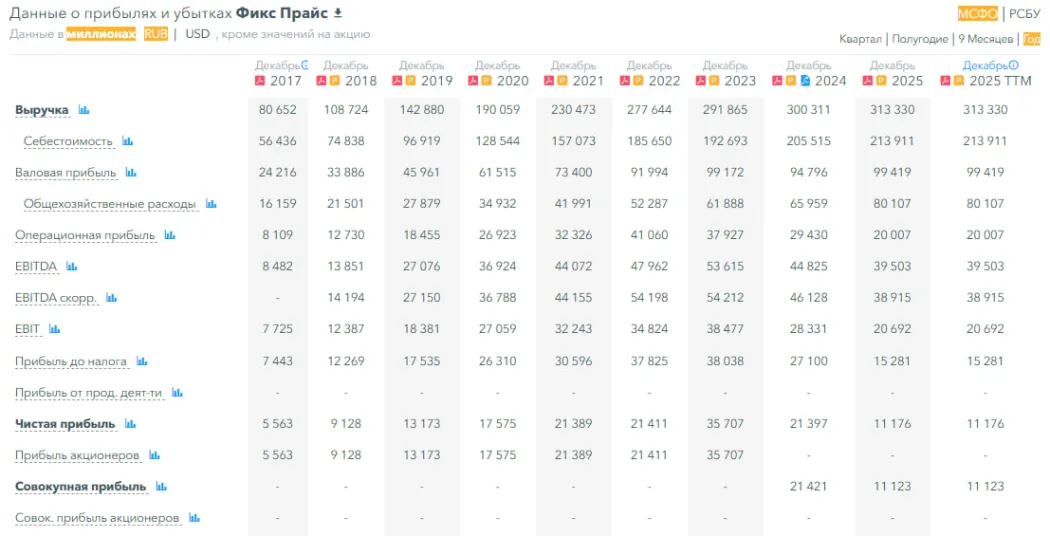The width and height of the screenshot is (1050, 536).
Task: Switch to the Квартал period view
Action: click(860, 39)
